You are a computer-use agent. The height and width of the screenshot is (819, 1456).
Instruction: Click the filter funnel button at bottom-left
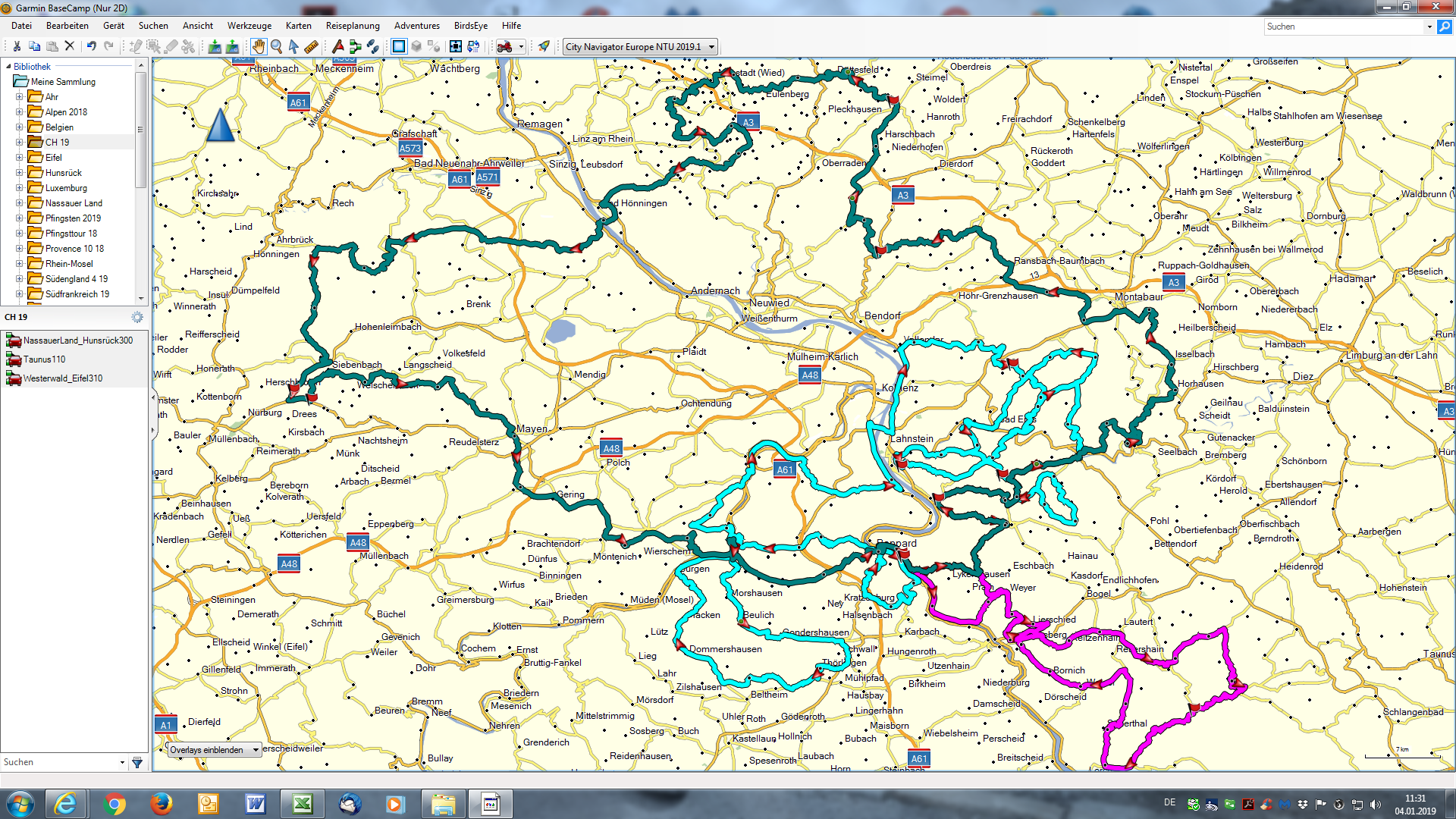[x=137, y=762]
